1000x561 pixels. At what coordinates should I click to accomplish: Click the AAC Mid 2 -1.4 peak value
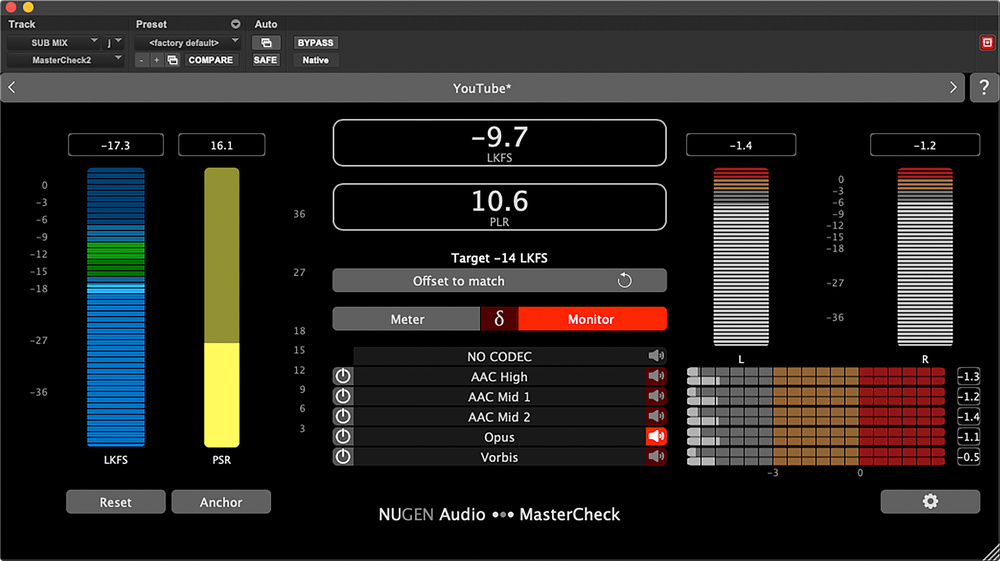[968, 416]
